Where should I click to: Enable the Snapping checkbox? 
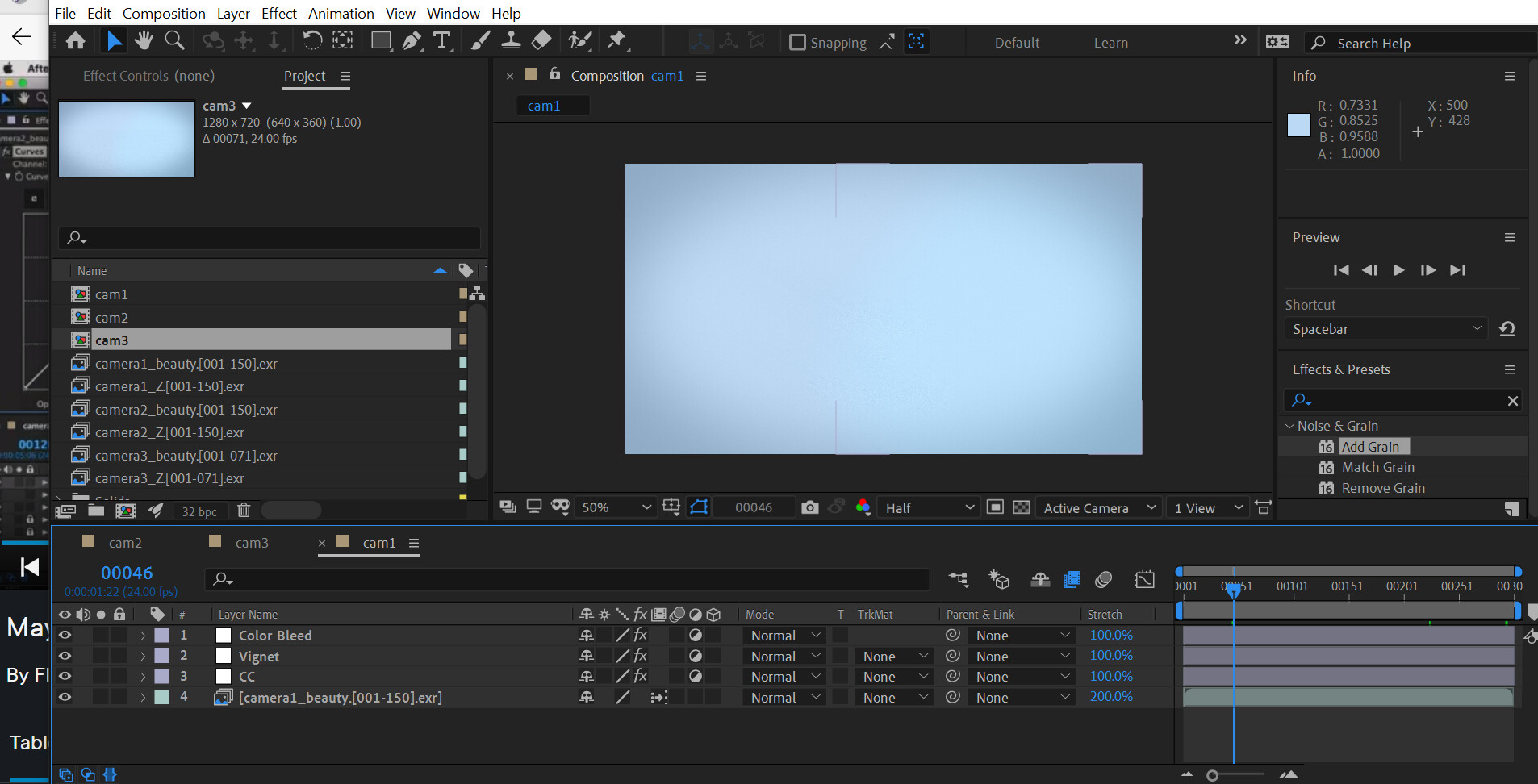pos(797,43)
